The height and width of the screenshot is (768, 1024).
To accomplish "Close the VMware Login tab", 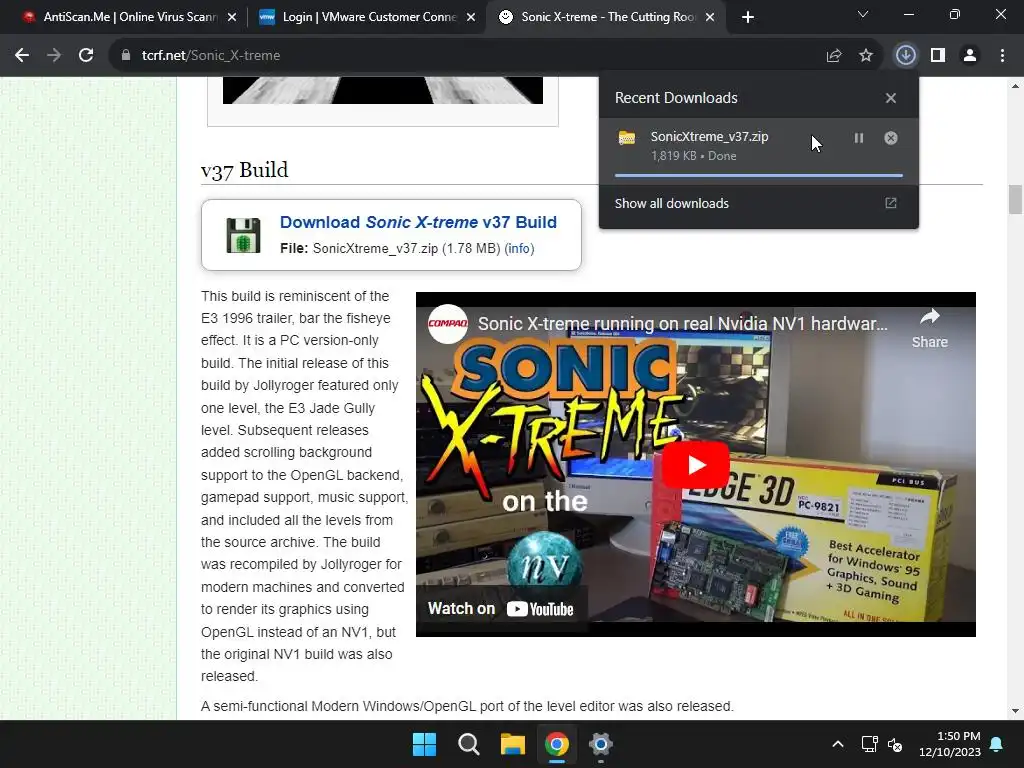I will click(x=471, y=17).
